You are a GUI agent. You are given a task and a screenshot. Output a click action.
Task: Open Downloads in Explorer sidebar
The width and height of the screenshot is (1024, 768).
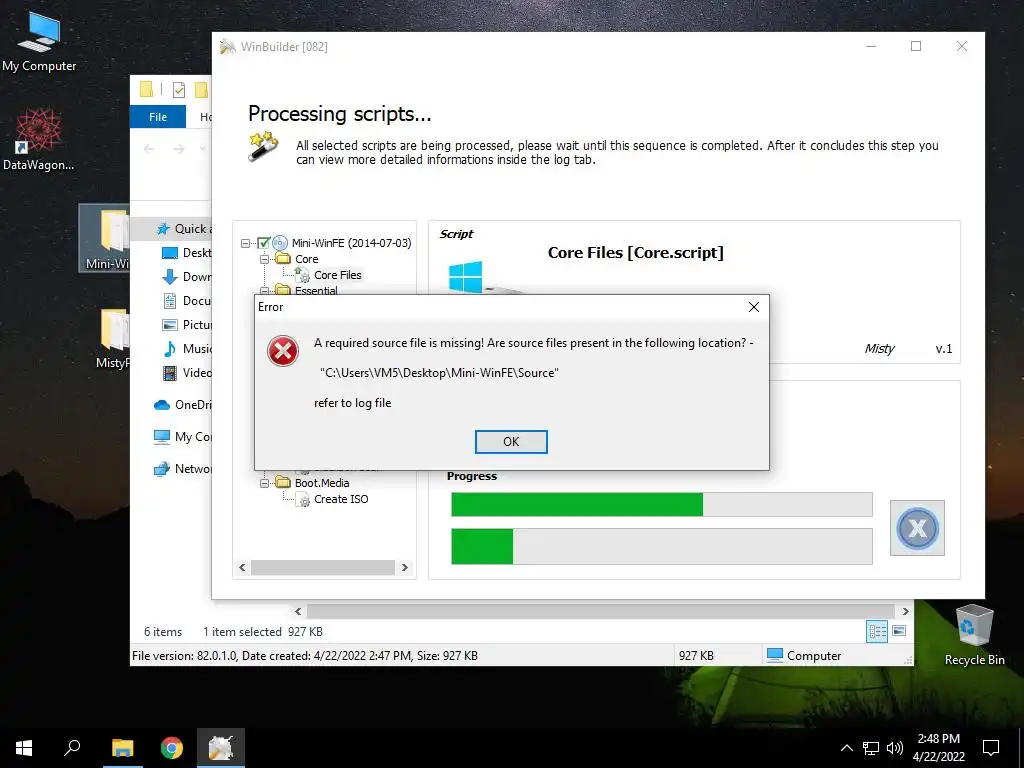(x=187, y=277)
